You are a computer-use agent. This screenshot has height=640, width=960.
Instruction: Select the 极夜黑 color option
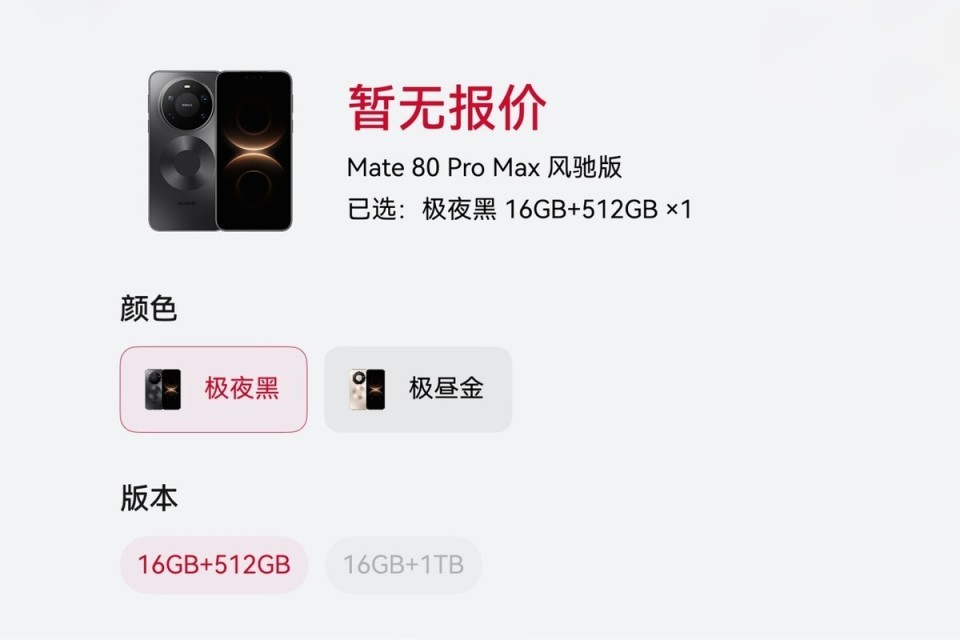pos(214,390)
